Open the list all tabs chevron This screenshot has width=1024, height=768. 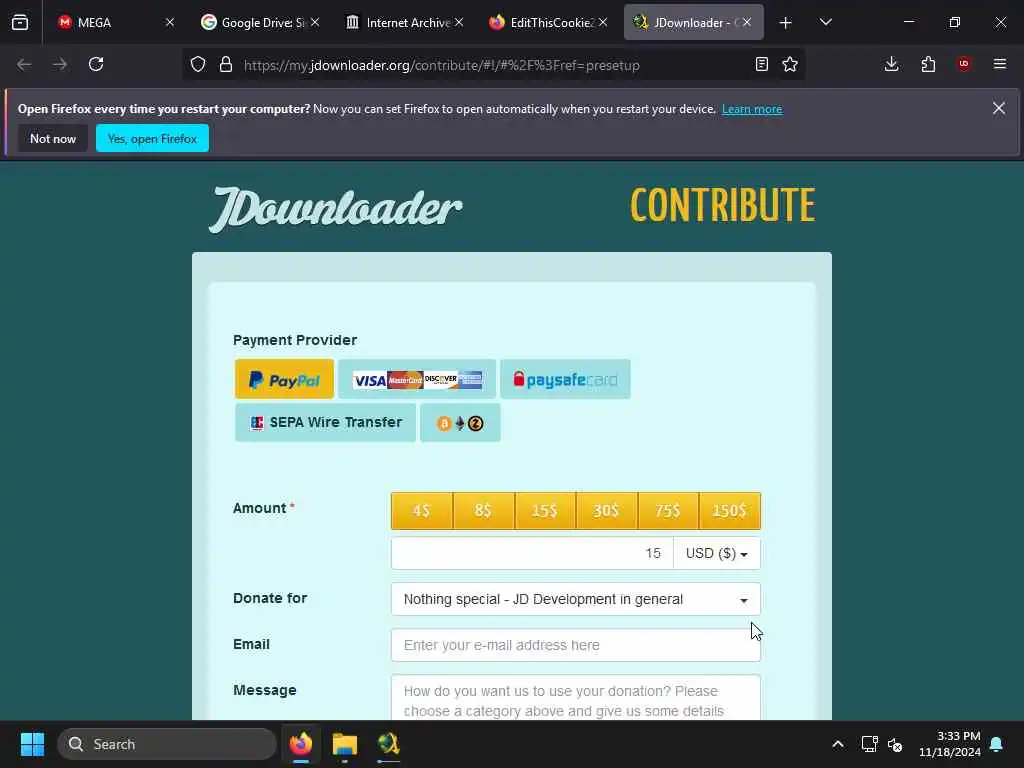[x=825, y=22]
